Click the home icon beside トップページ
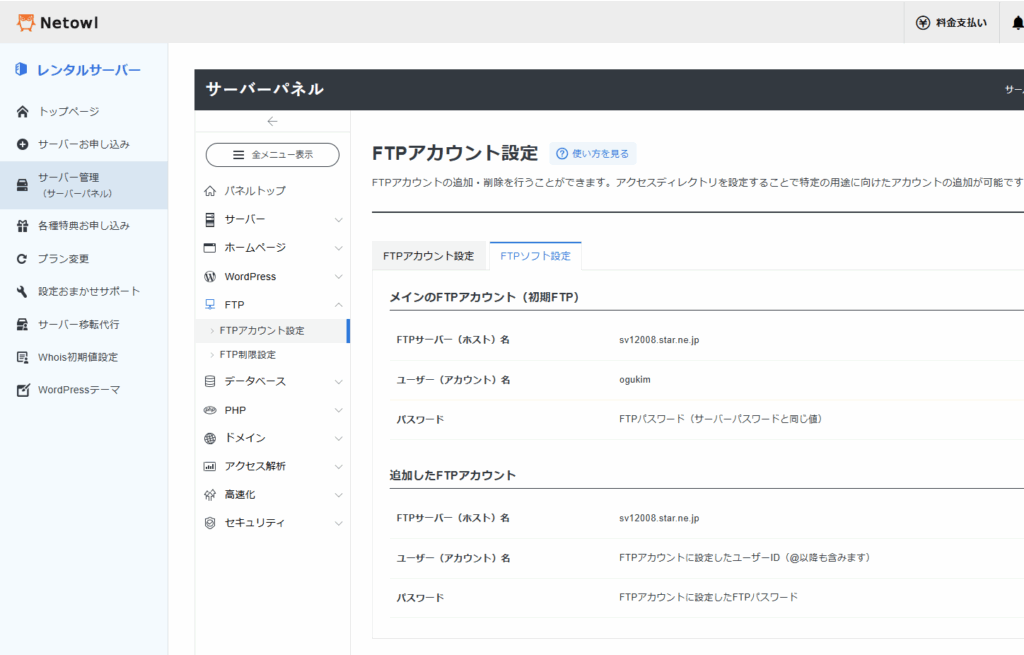 [22, 111]
